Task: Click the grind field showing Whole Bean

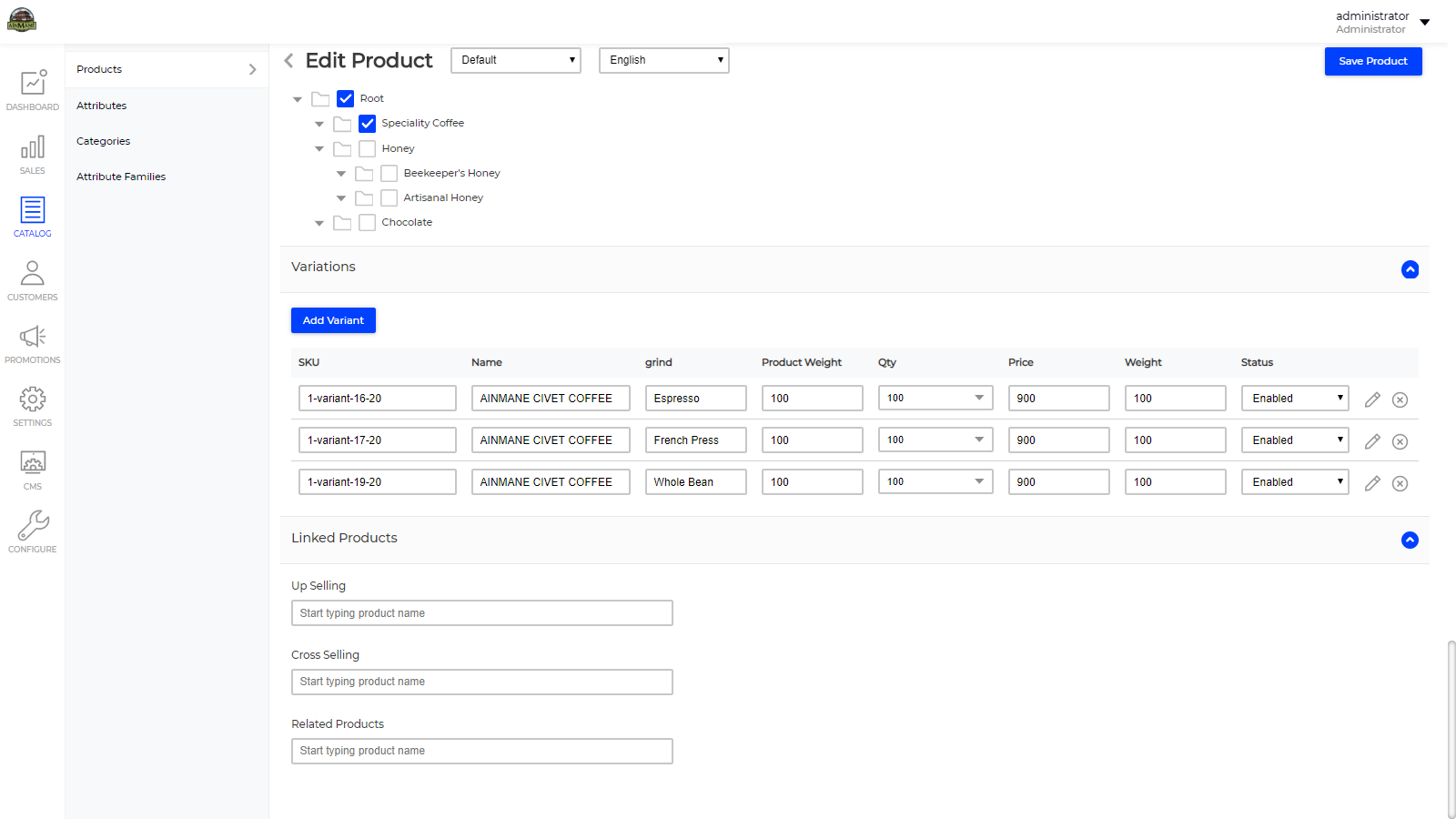Action: point(696,482)
